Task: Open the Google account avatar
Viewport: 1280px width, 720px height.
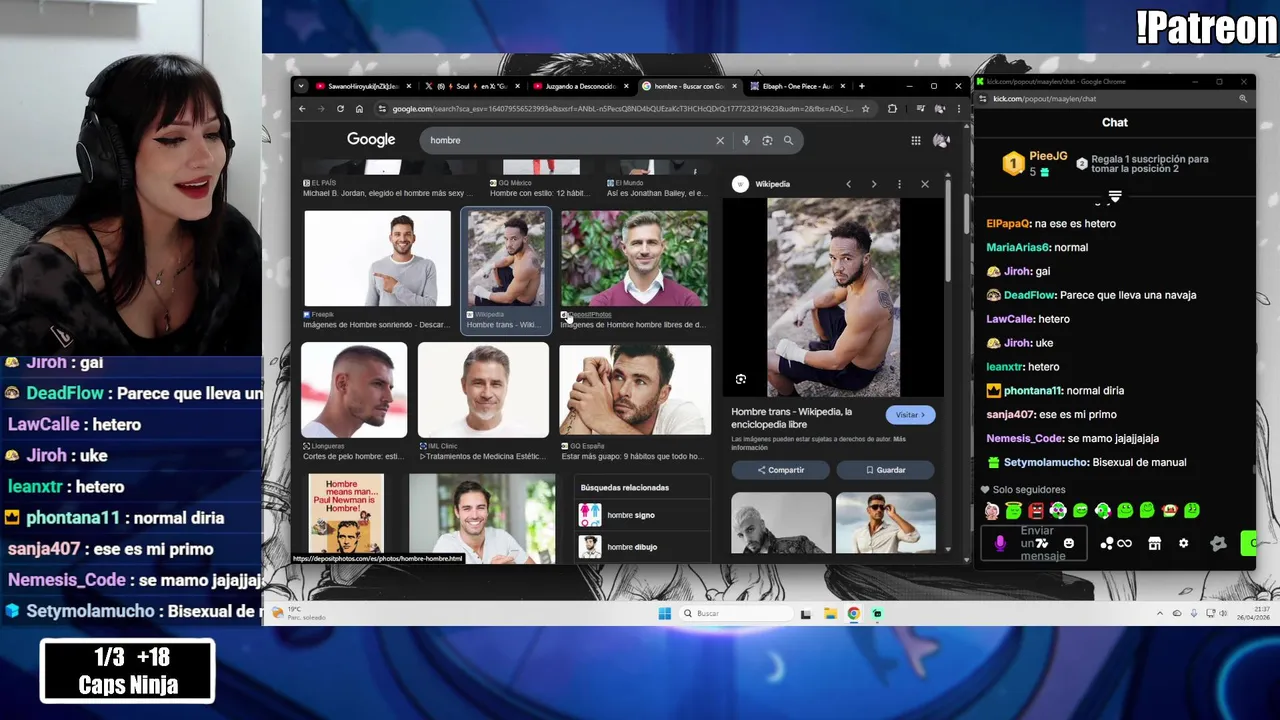Action: (x=941, y=140)
